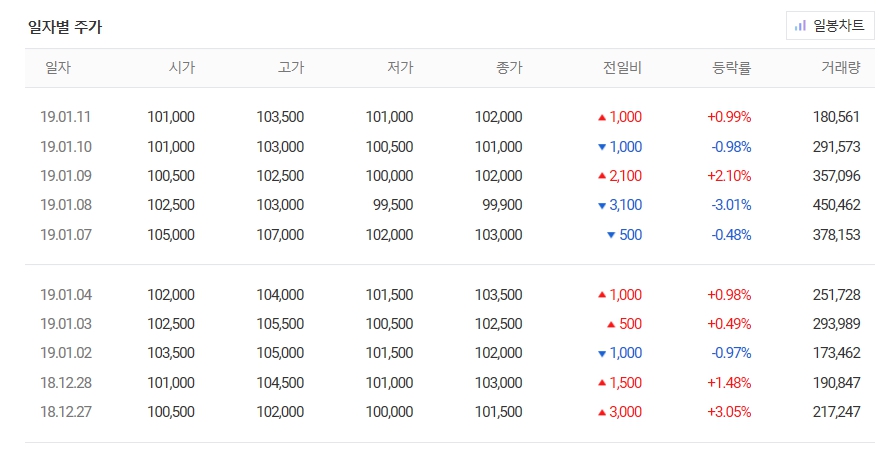Click the 99,500 low price

pyautogui.click(x=393, y=205)
